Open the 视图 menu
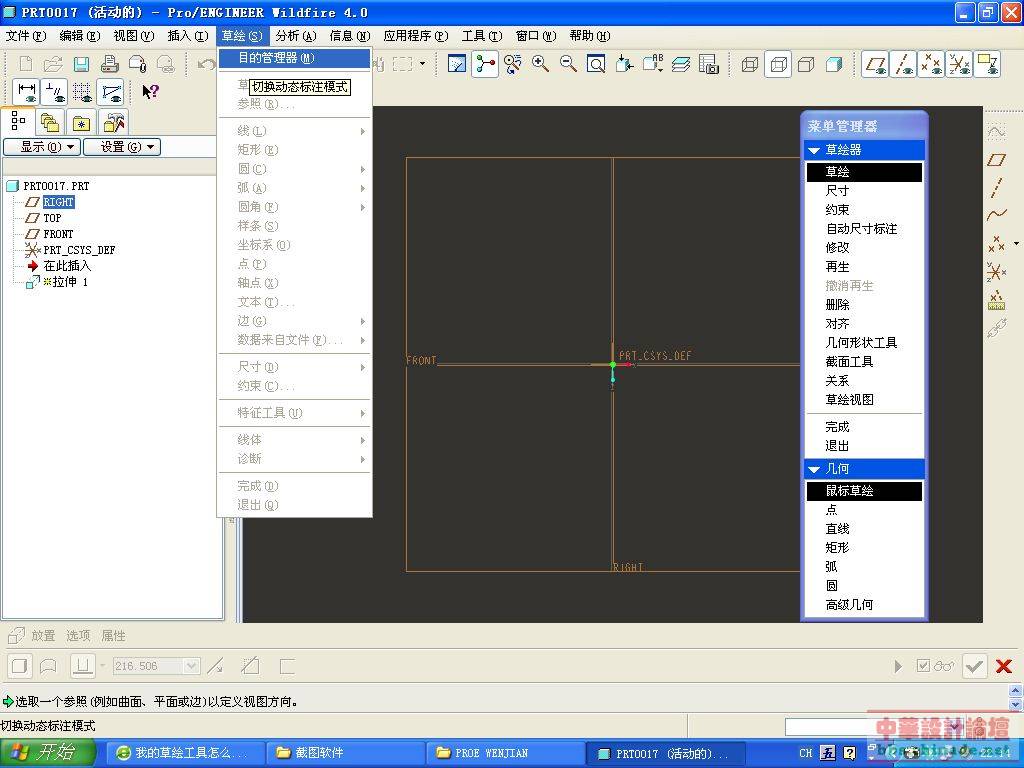Image resolution: width=1024 pixels, height=768 pixels. (134, 36)
